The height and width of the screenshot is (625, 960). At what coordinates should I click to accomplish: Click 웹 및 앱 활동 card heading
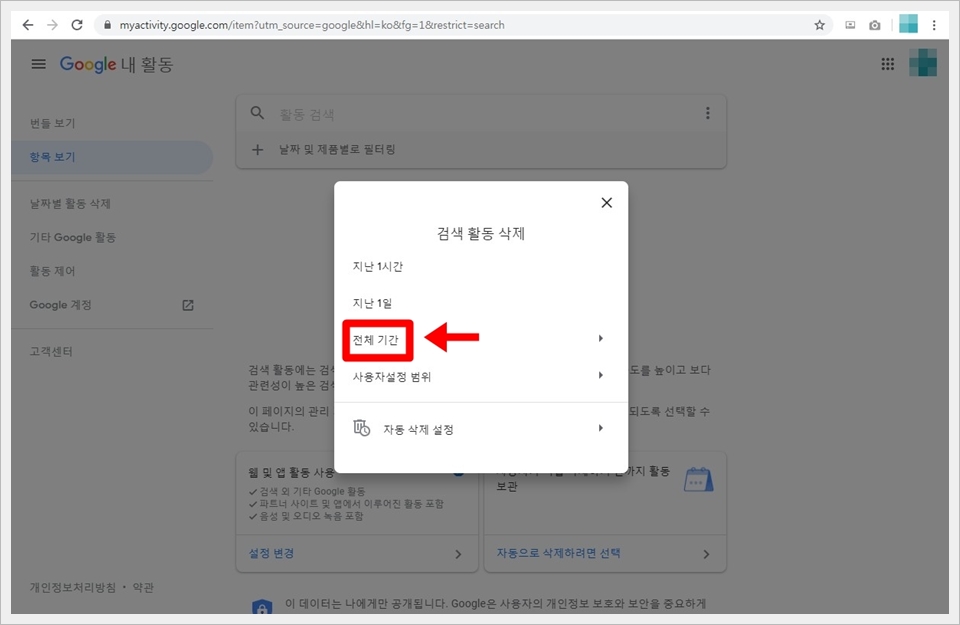coord(291,472)
